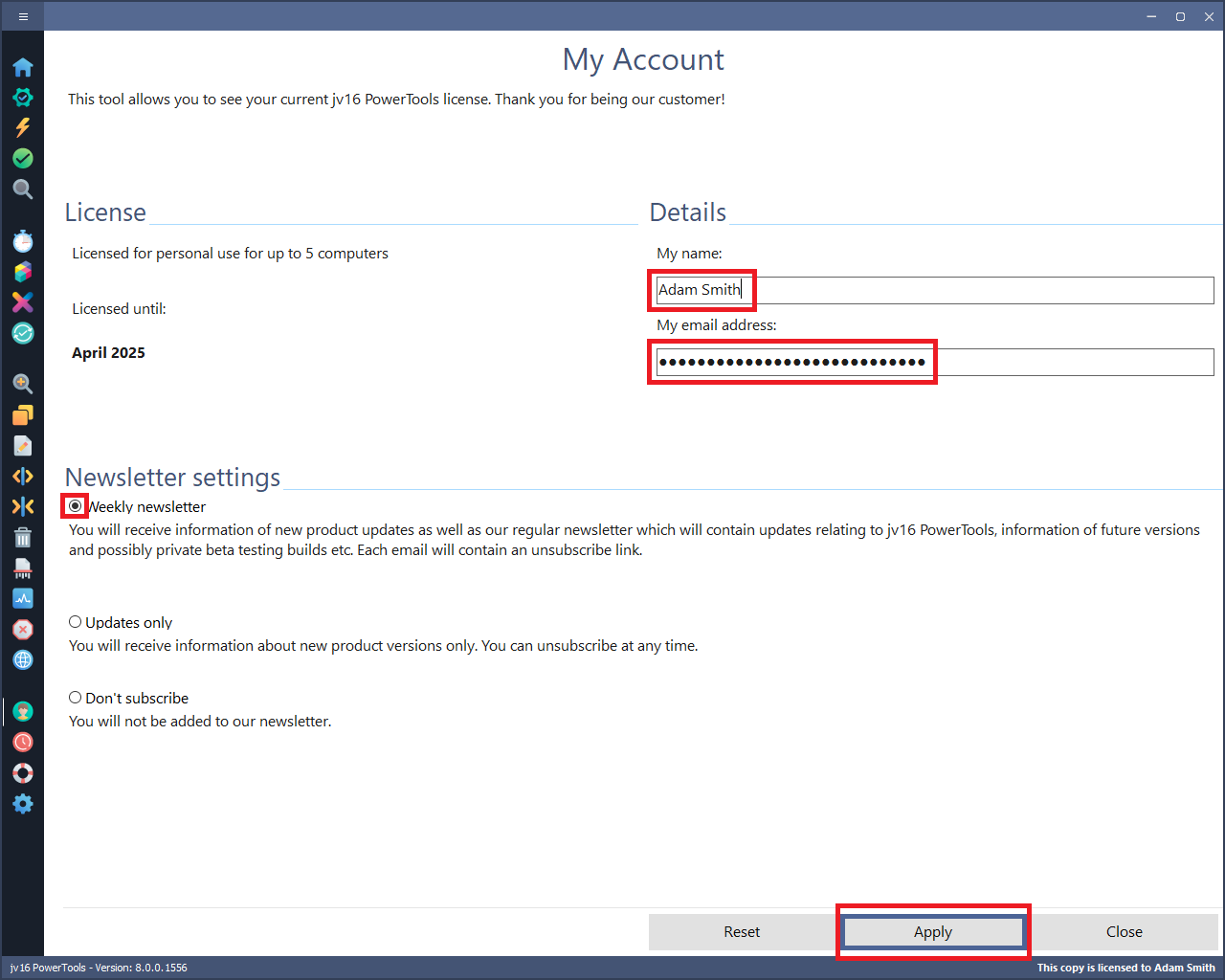Click the lifebuoy help icon
The height and width of the screenshot is (980, 1225).
pos(23,772)
